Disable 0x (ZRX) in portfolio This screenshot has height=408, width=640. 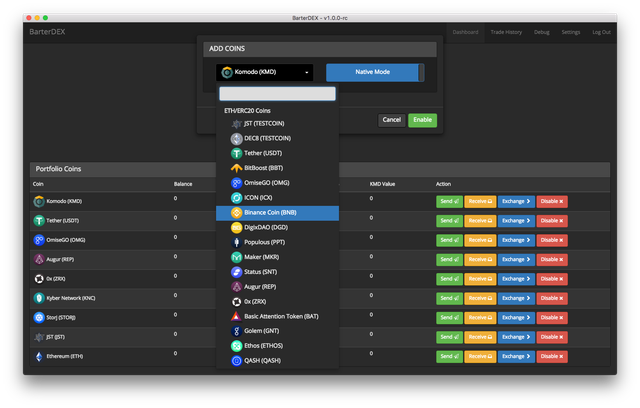pyautogui.click(x=552, y=279)
